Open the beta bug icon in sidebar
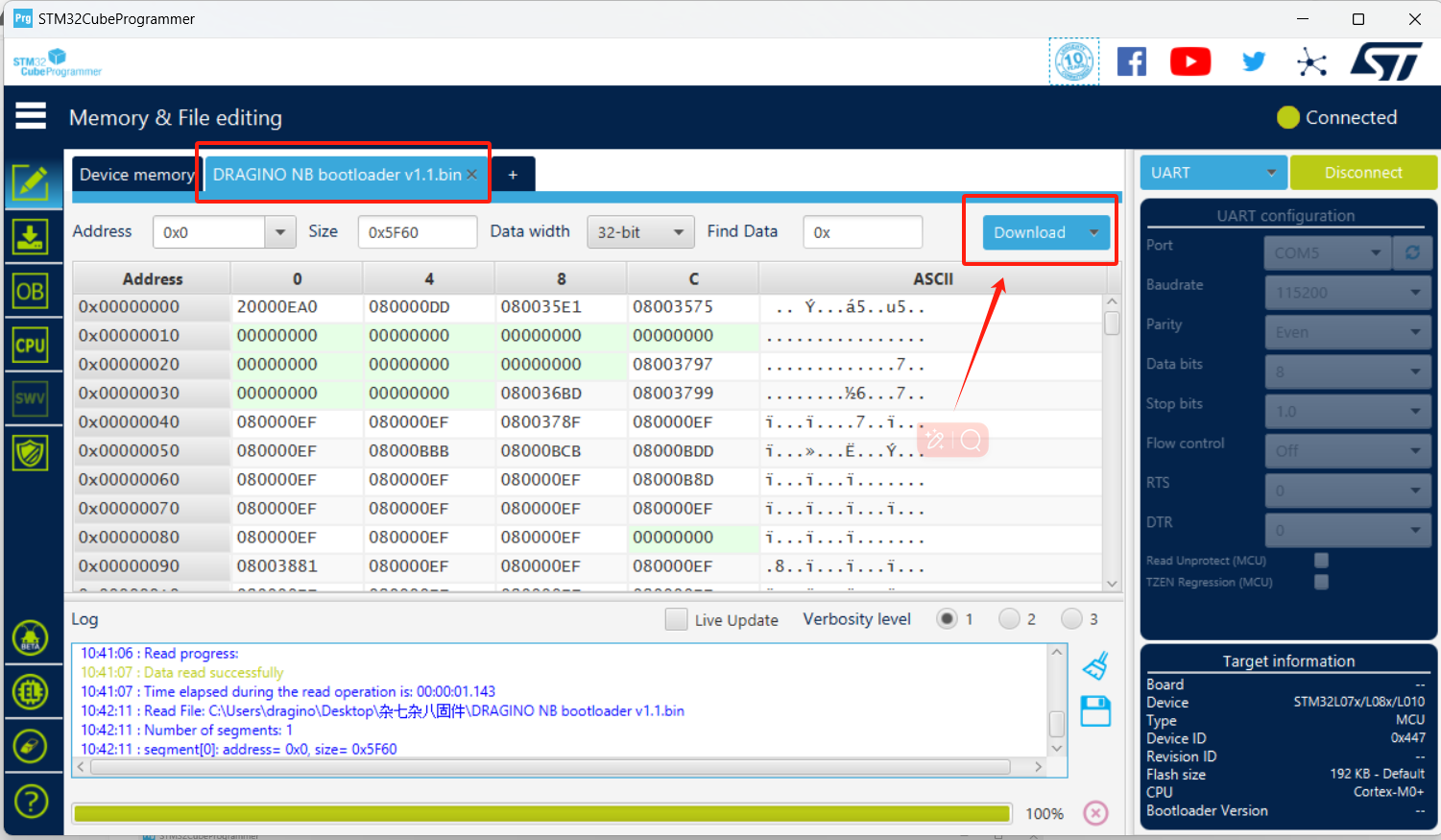The height and width of the screenshot is (840, 1441). click(x=31, y=636)
